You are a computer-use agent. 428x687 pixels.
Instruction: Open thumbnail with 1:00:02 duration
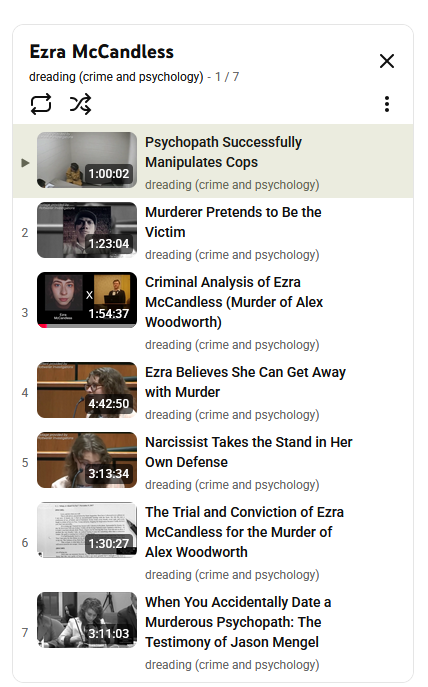click(x=87, y=160)
